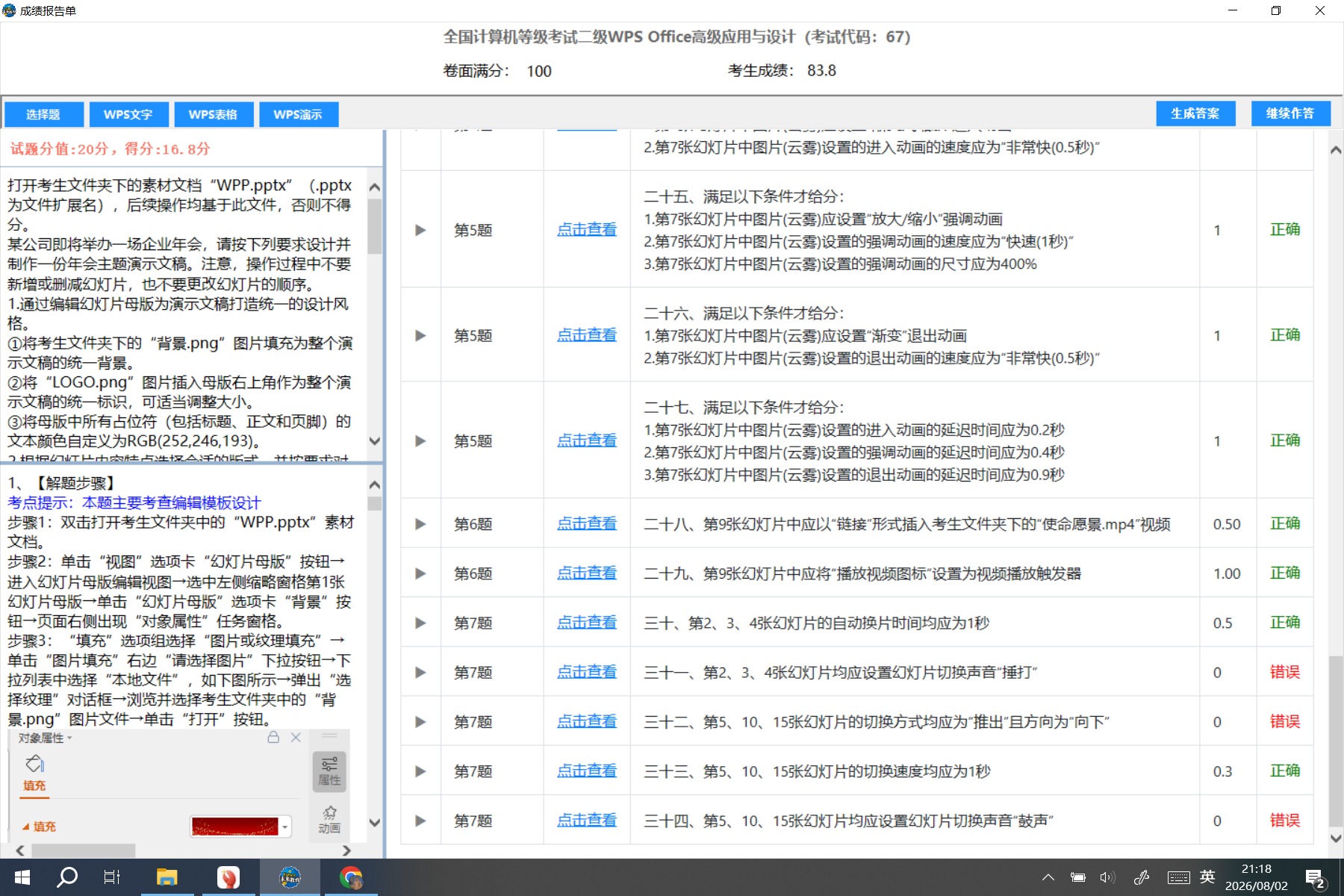
Task: Click the 卷面满分 value 100
Action: 539,71
